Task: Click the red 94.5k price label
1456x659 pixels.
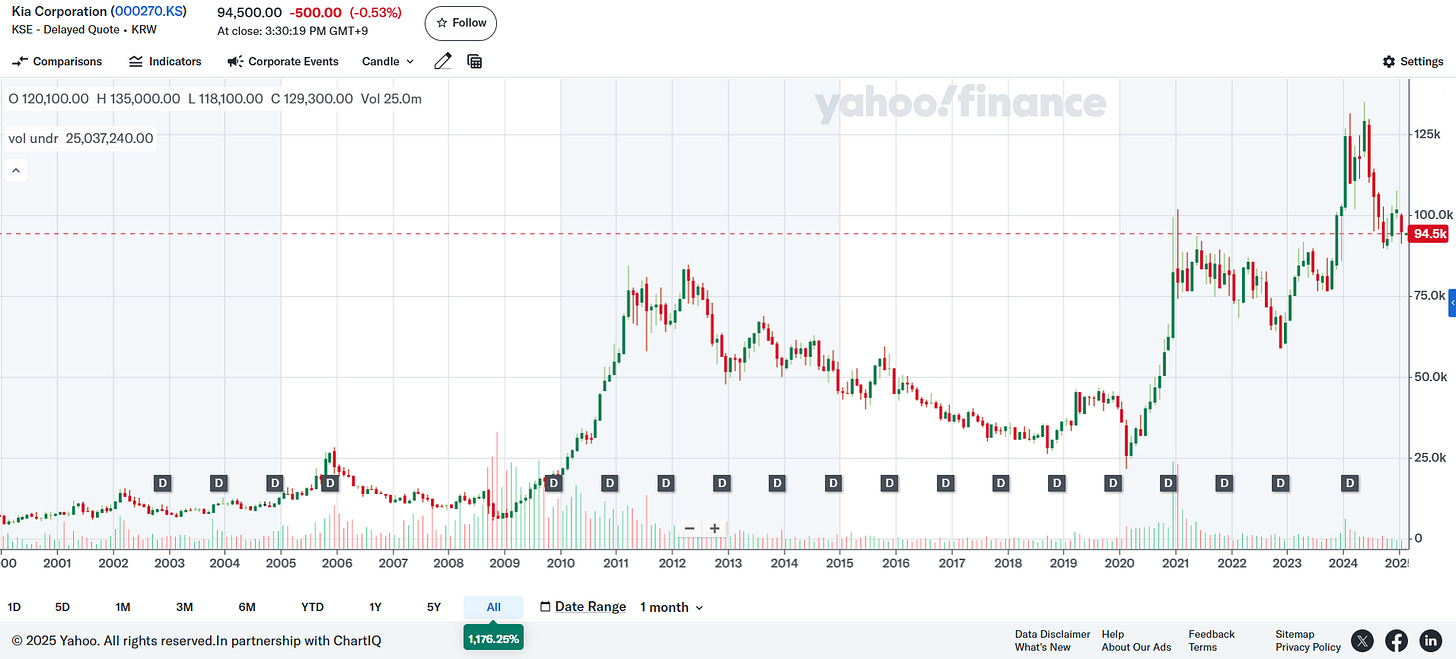Action: click(x=1428, y=234)
